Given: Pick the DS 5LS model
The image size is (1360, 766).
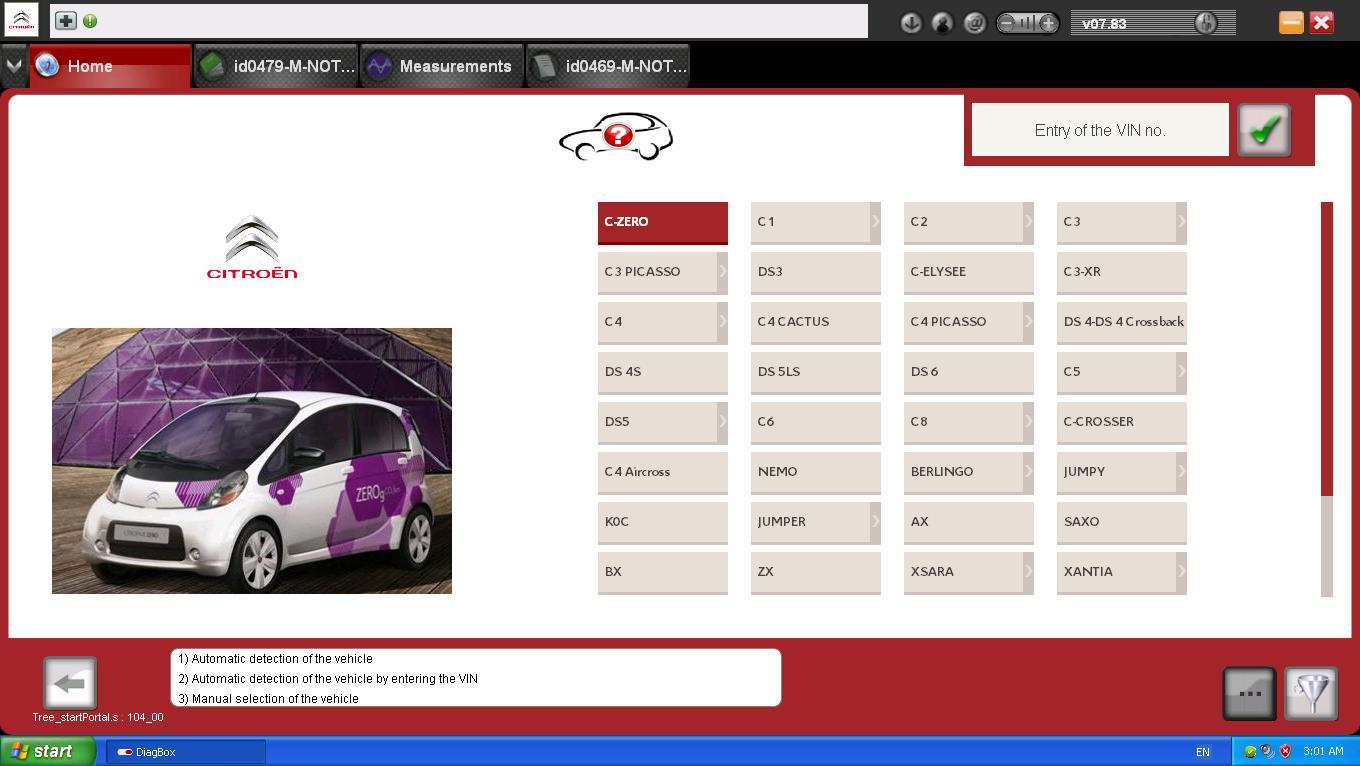Looking at the screenshot, I should [x=816, y=372].
